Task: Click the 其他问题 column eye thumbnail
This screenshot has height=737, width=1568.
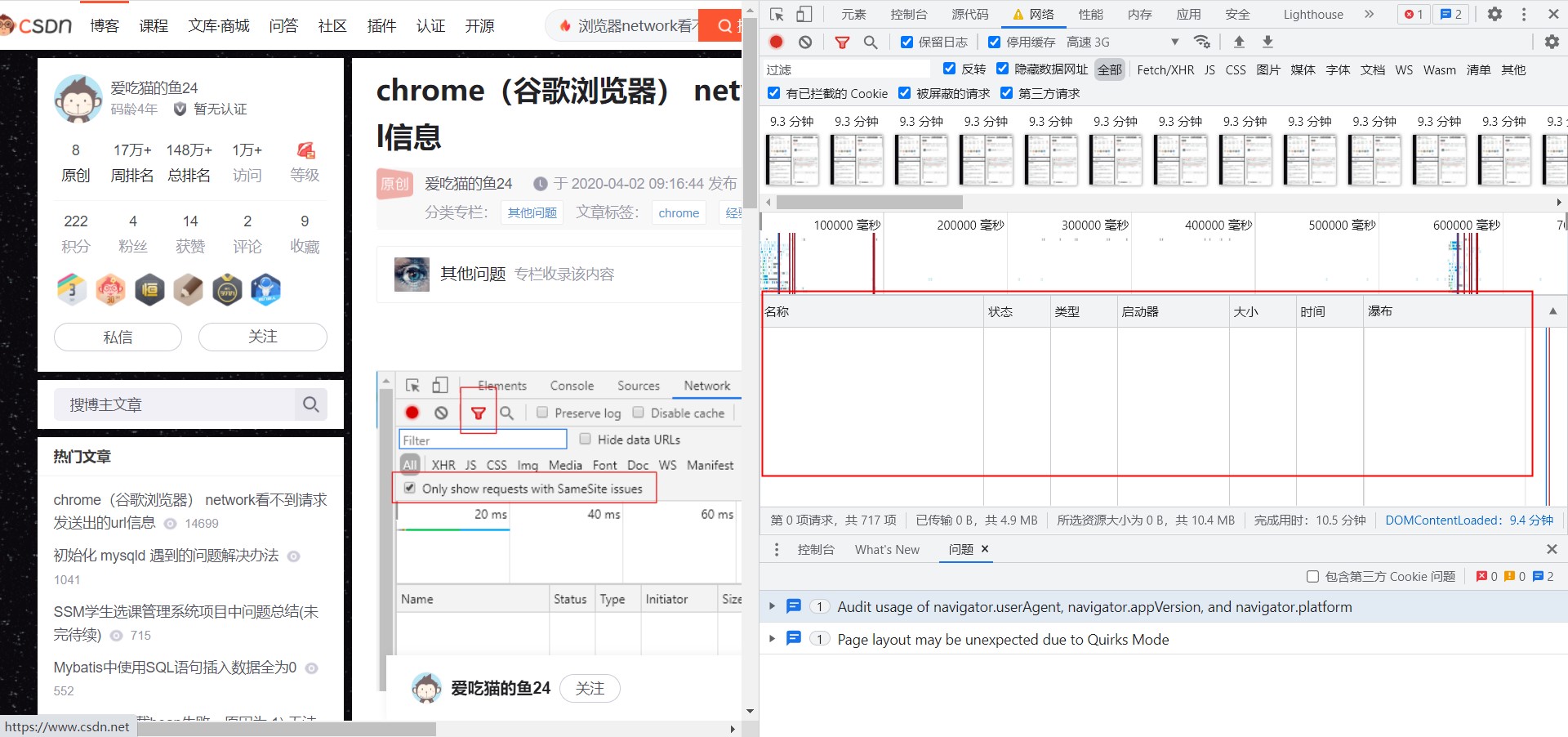Action: click(x=412, y=275)
